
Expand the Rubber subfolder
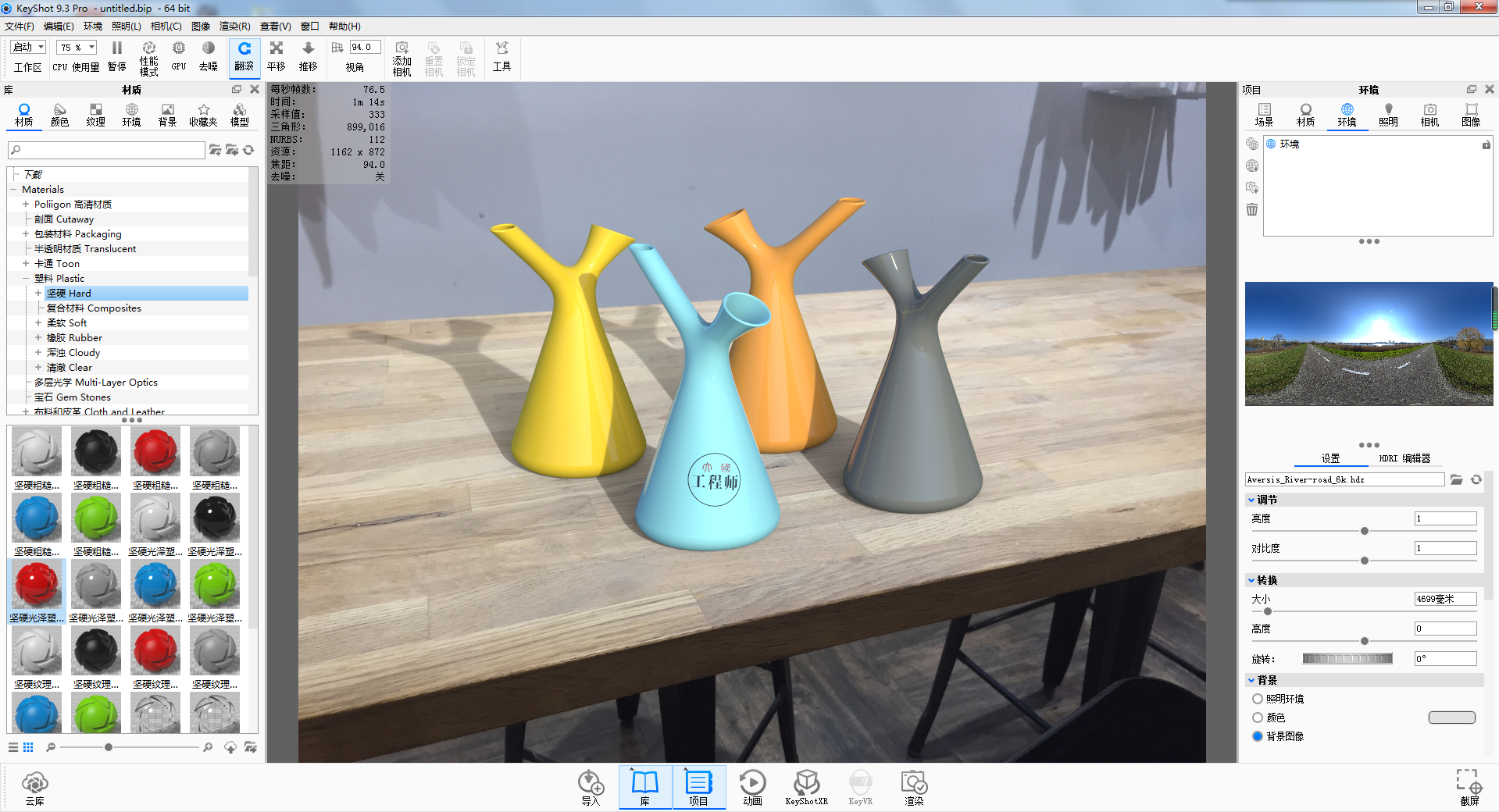[x=38, y=337]
